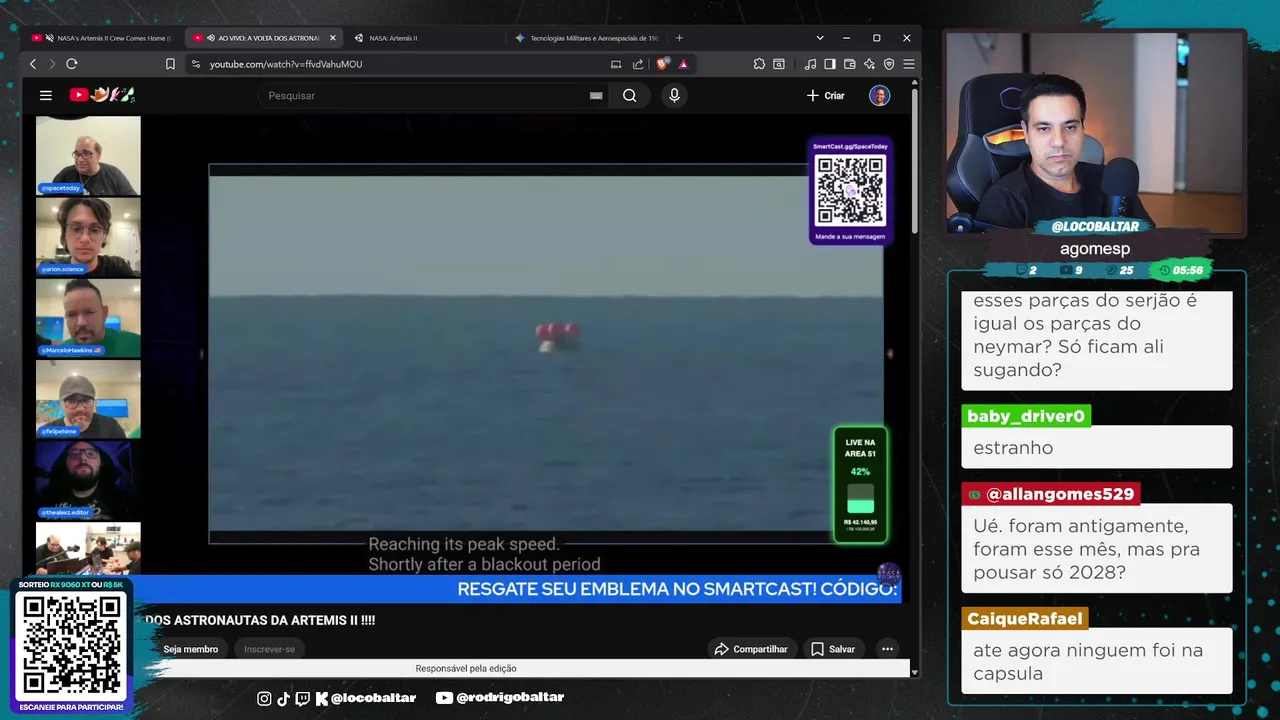Click the Seja membro button
This screenshot has width=1280, height=720.
(190, 649)
